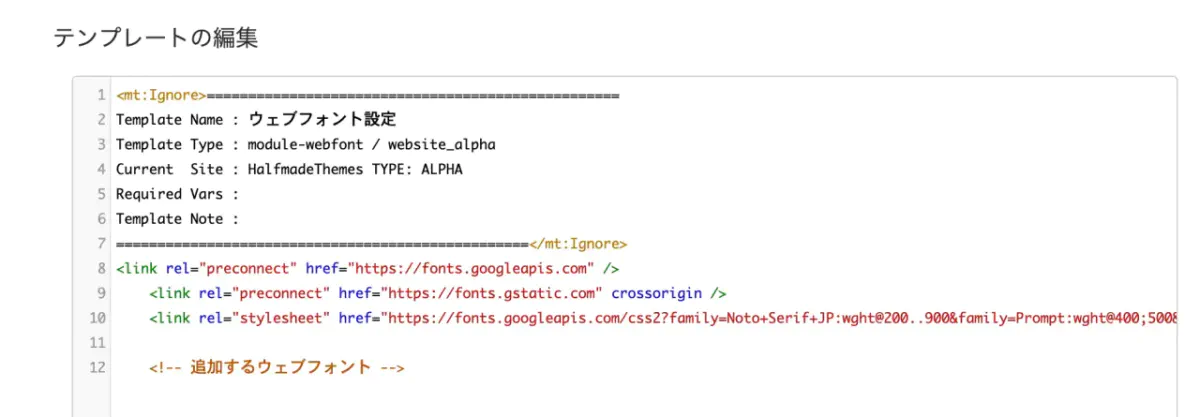
Task: Click the opening mt:Ignore tag
Action: click(x=161, y=95)
